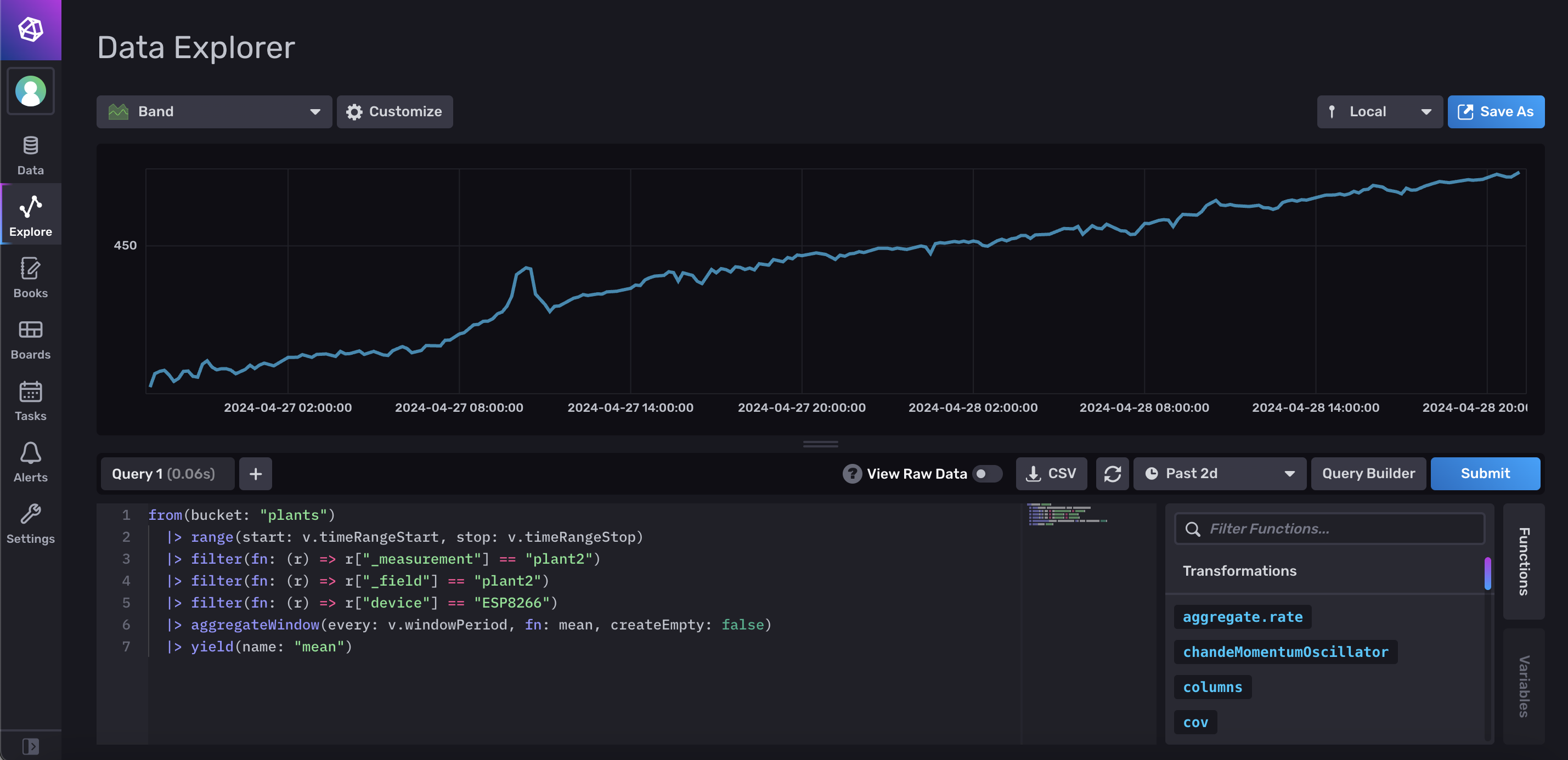
Task: Submit the query
Action: (x=1485, y=473)
